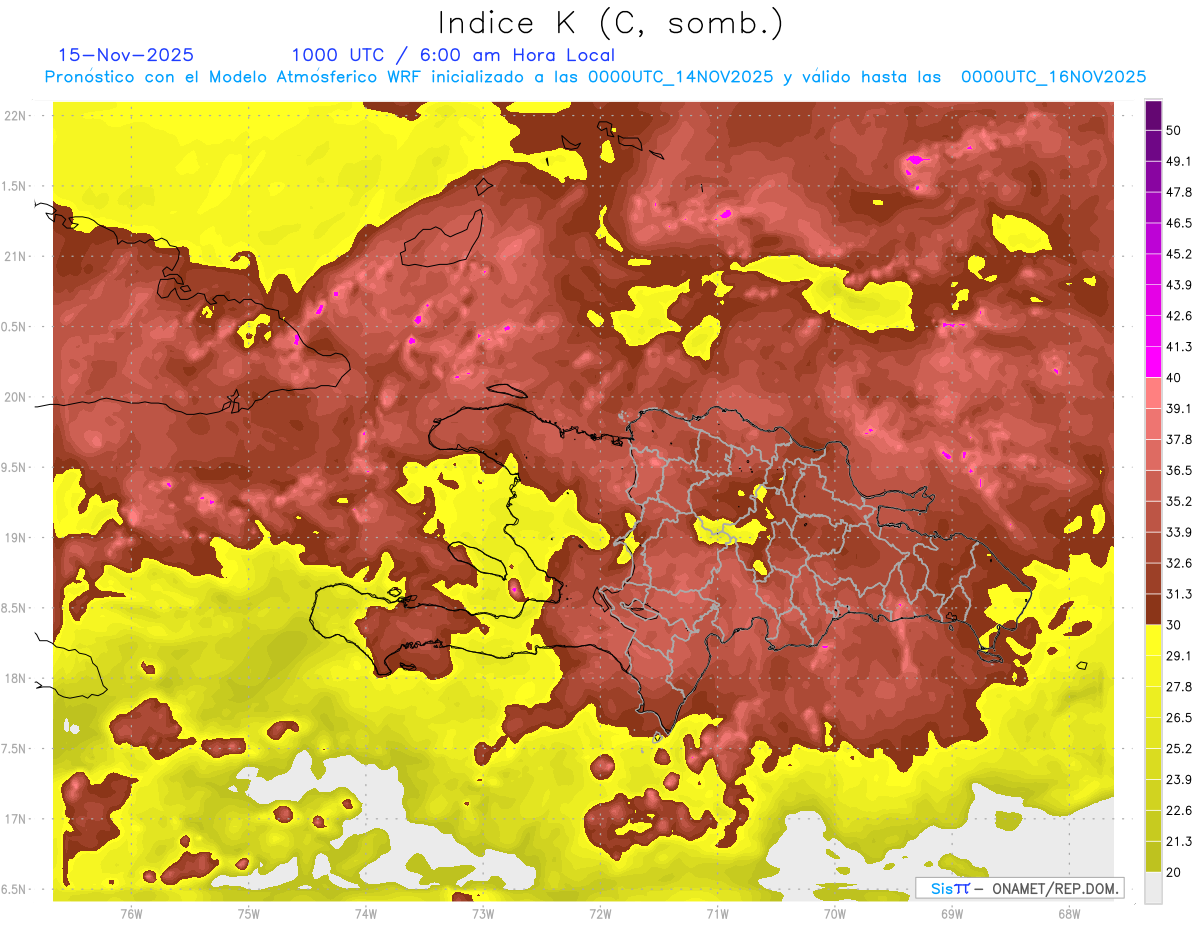Click the "72W" longitude label
This screenshot has width=1200, height=927.
(600, 913)
